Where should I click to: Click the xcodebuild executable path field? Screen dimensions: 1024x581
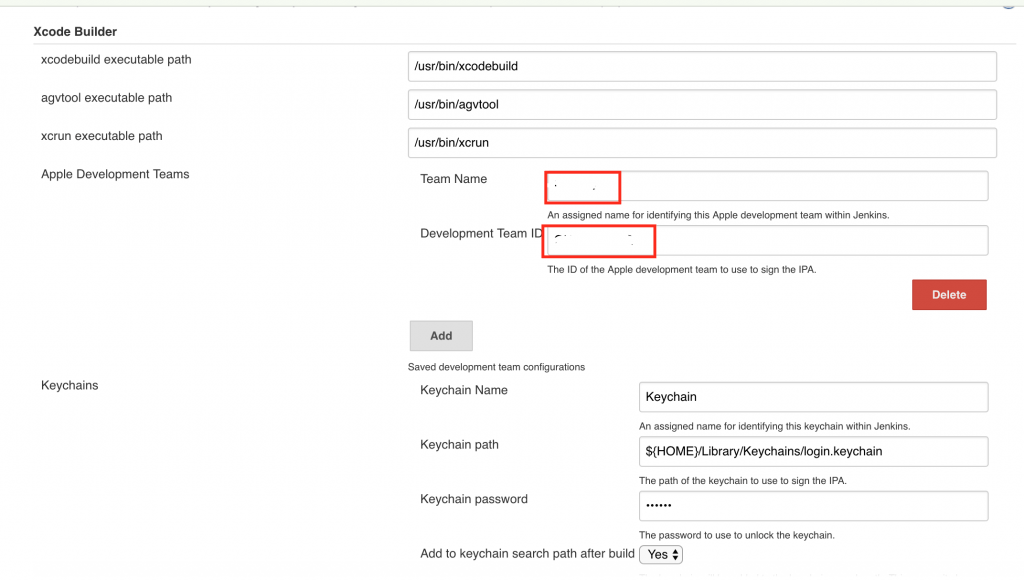[702, 67]
